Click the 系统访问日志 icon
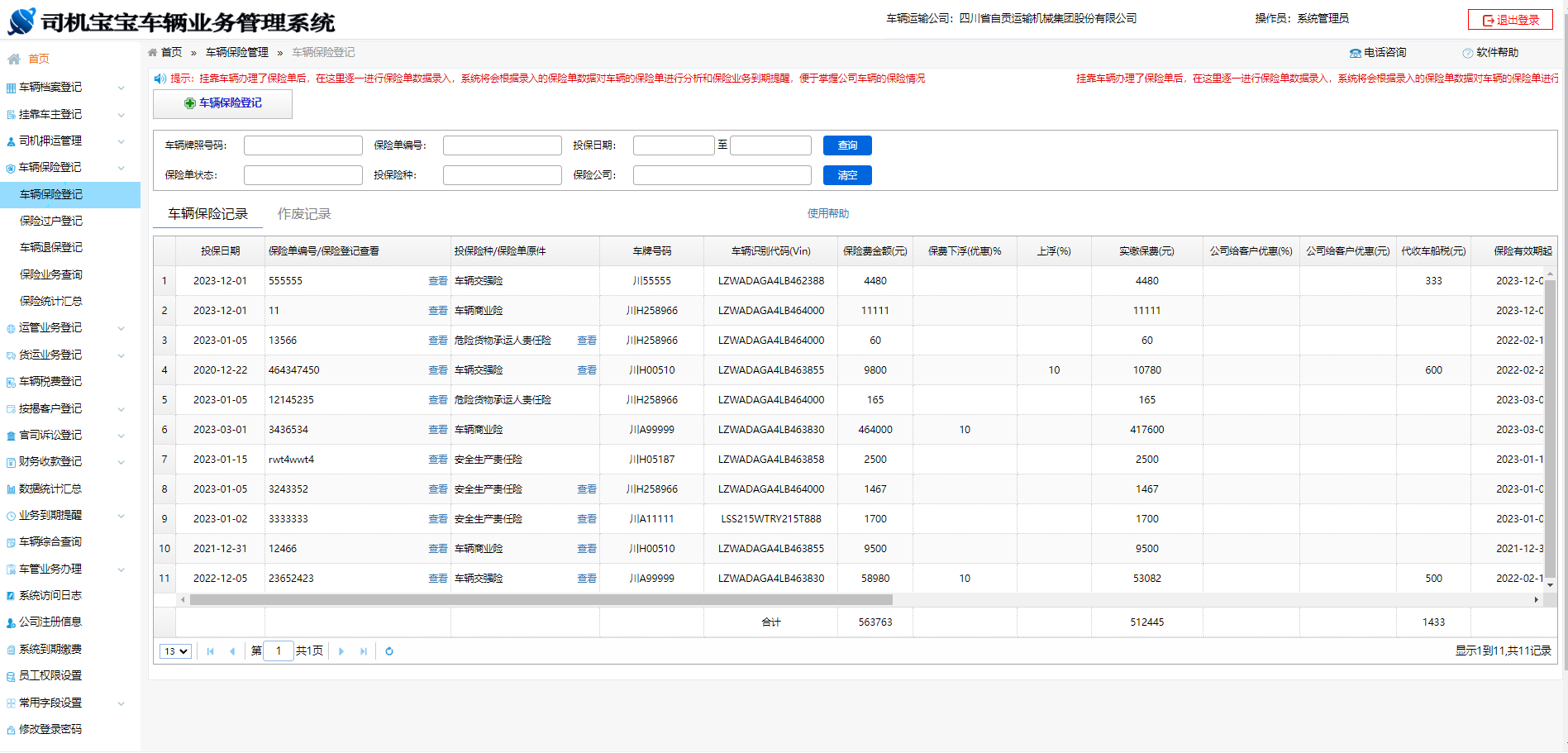Image resolution: width=1568 pixels, height=753 pixels. point(11,596)
